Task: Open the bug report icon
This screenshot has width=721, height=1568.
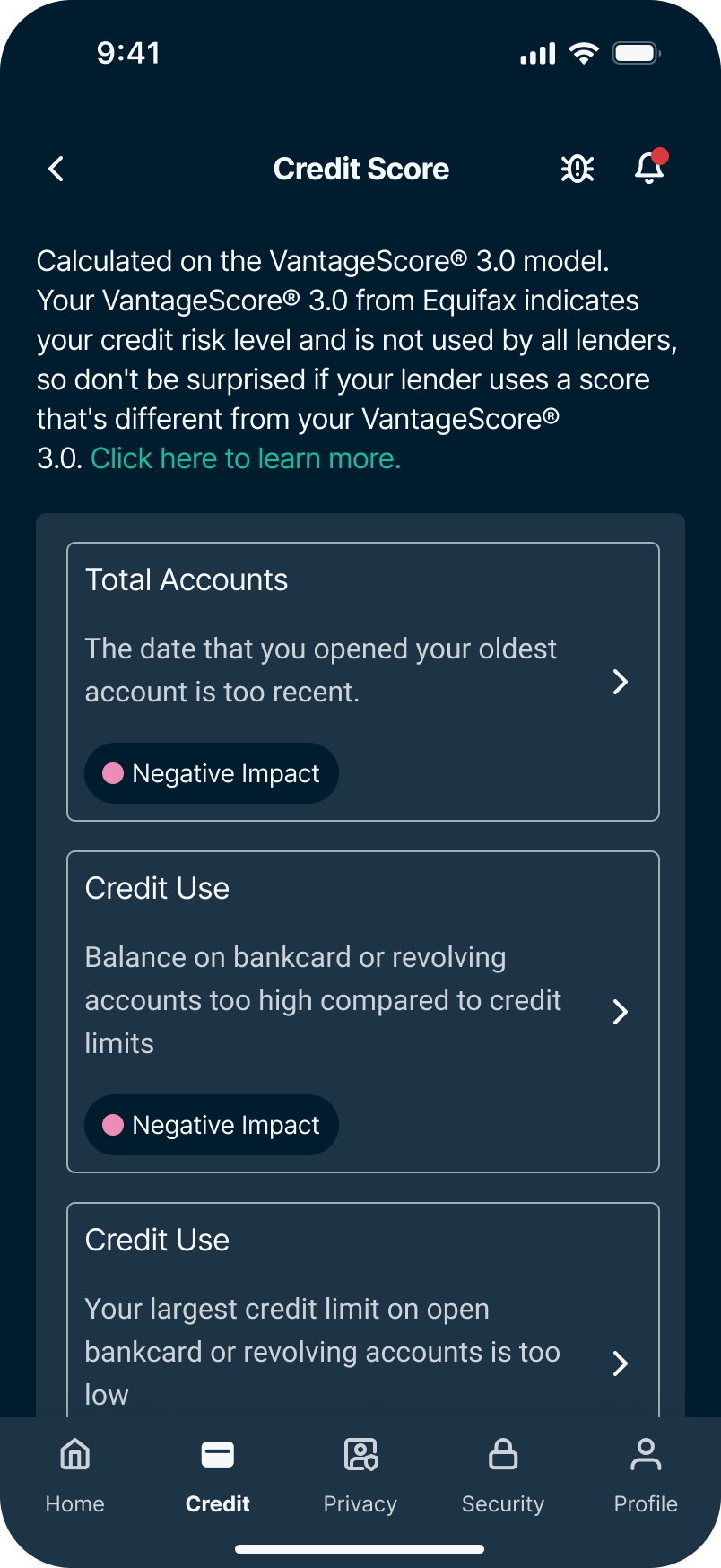Action: [578, 169]
